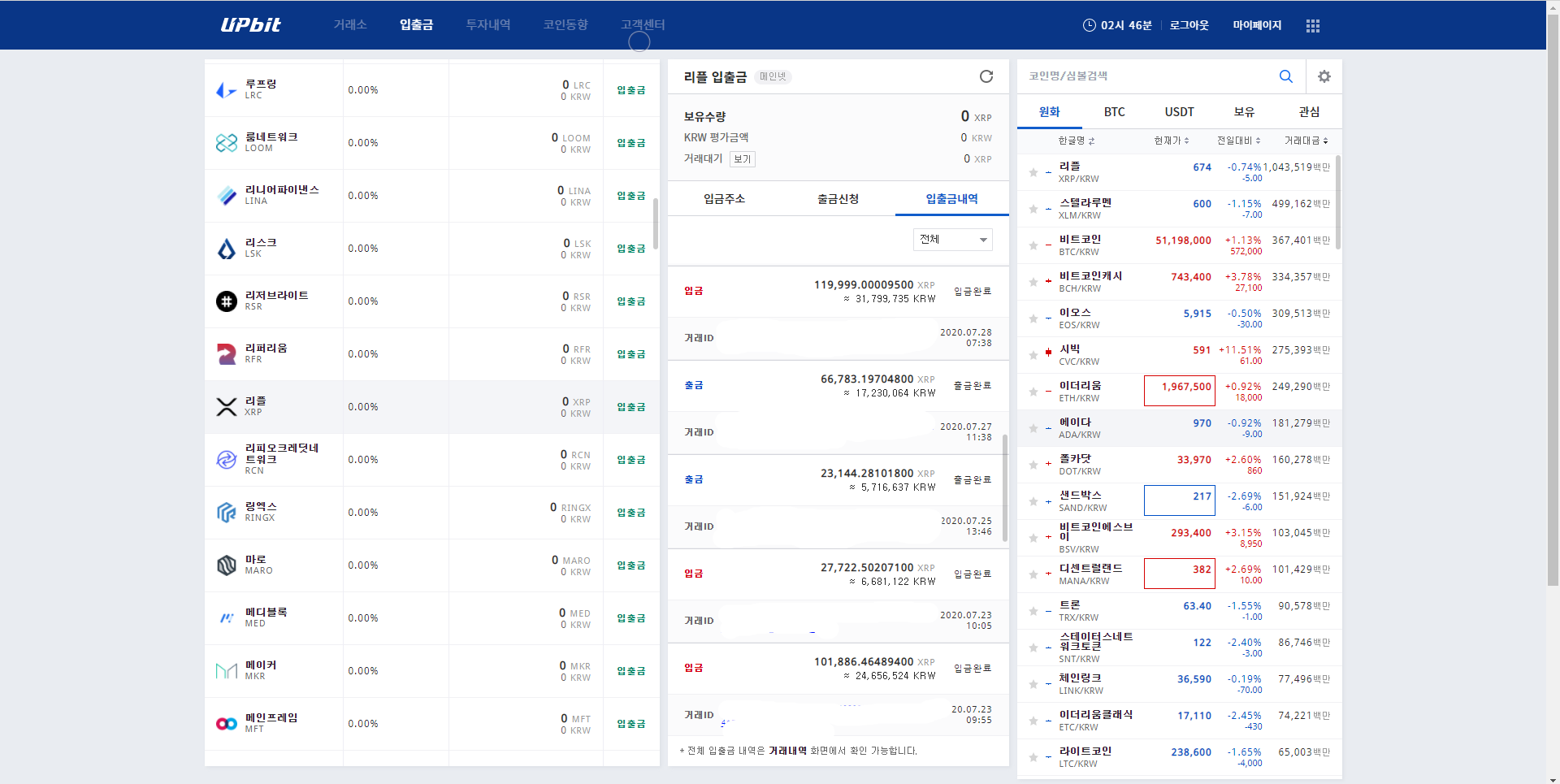Toggle favorite star for LTC/KRW
1560x784 pixels.
[1033, 757]
